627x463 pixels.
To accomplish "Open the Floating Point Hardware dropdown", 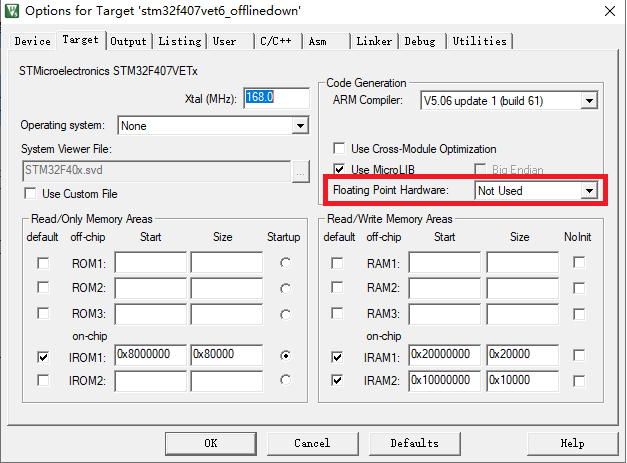I will tap(588, 190).
